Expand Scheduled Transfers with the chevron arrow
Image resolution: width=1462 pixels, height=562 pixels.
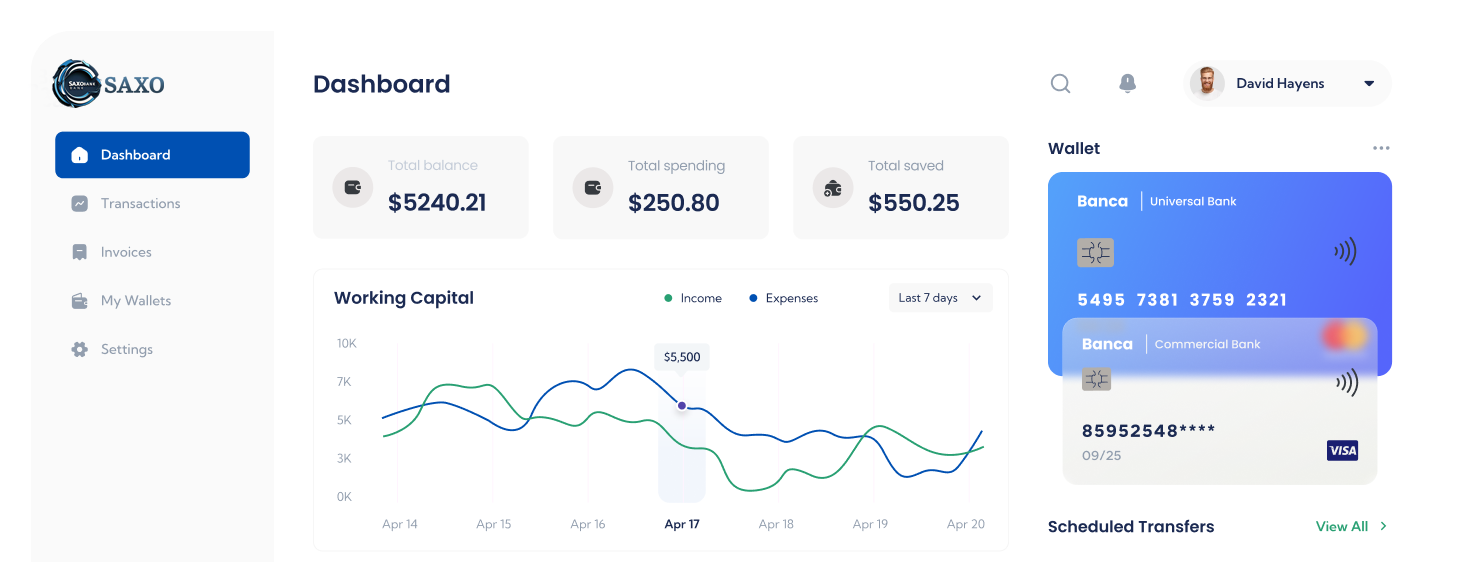pyautogui.click(x=1384, y=526)
